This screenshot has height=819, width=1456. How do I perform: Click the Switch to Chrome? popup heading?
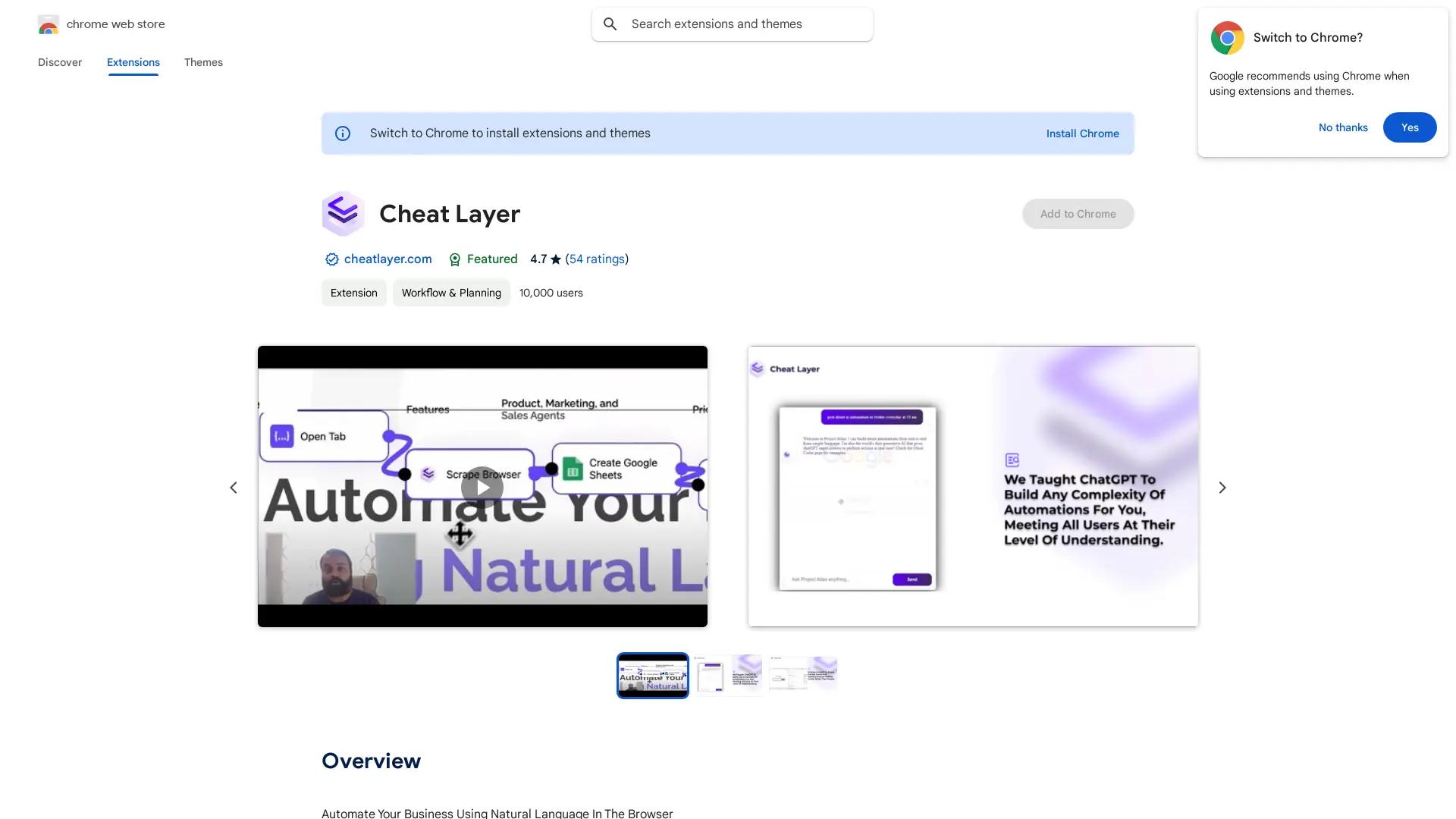point(1308,38)
